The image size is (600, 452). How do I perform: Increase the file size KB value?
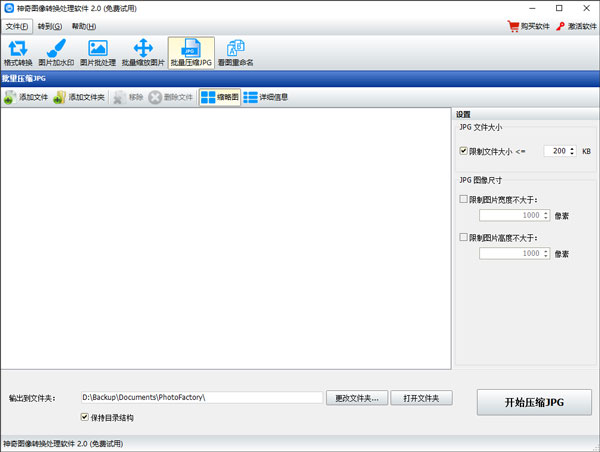coord(572,148)
